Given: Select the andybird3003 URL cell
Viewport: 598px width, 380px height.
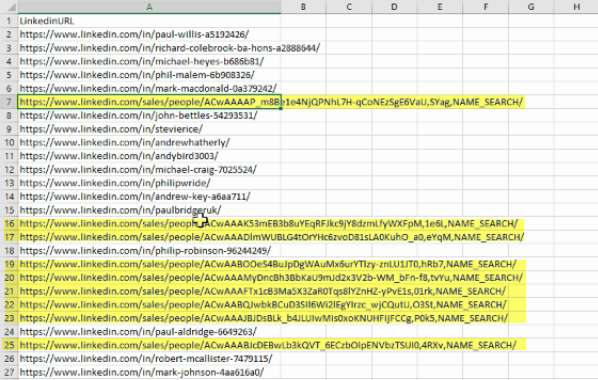Looking at the screenshot, I should 149,156.
